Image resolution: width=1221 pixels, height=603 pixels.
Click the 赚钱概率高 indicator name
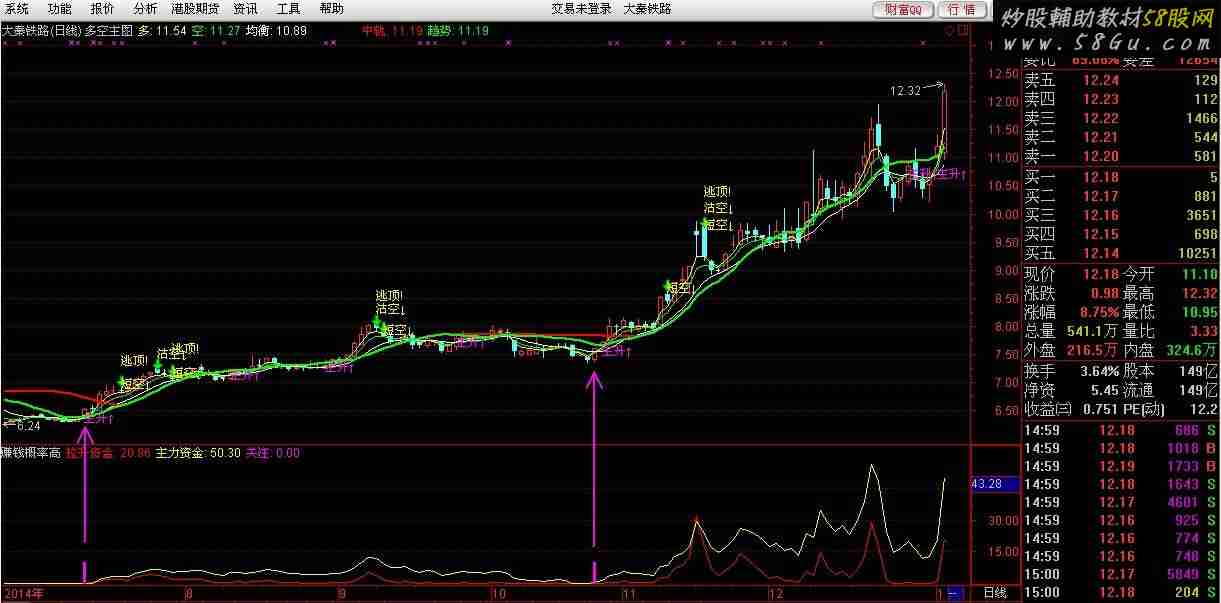[31, 453]
